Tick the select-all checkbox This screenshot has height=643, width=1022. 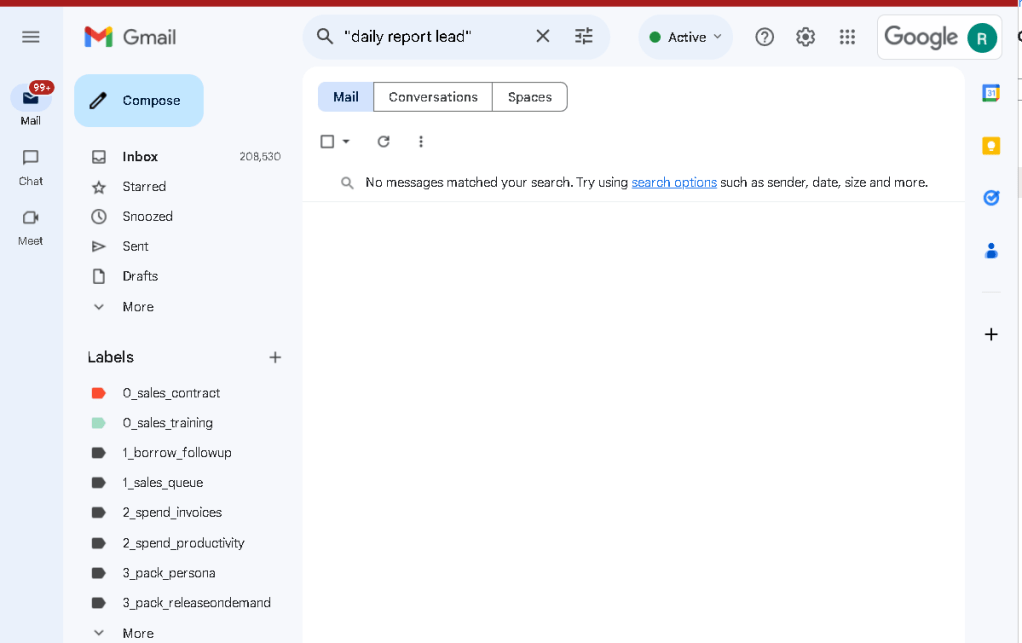click(327, 141)
